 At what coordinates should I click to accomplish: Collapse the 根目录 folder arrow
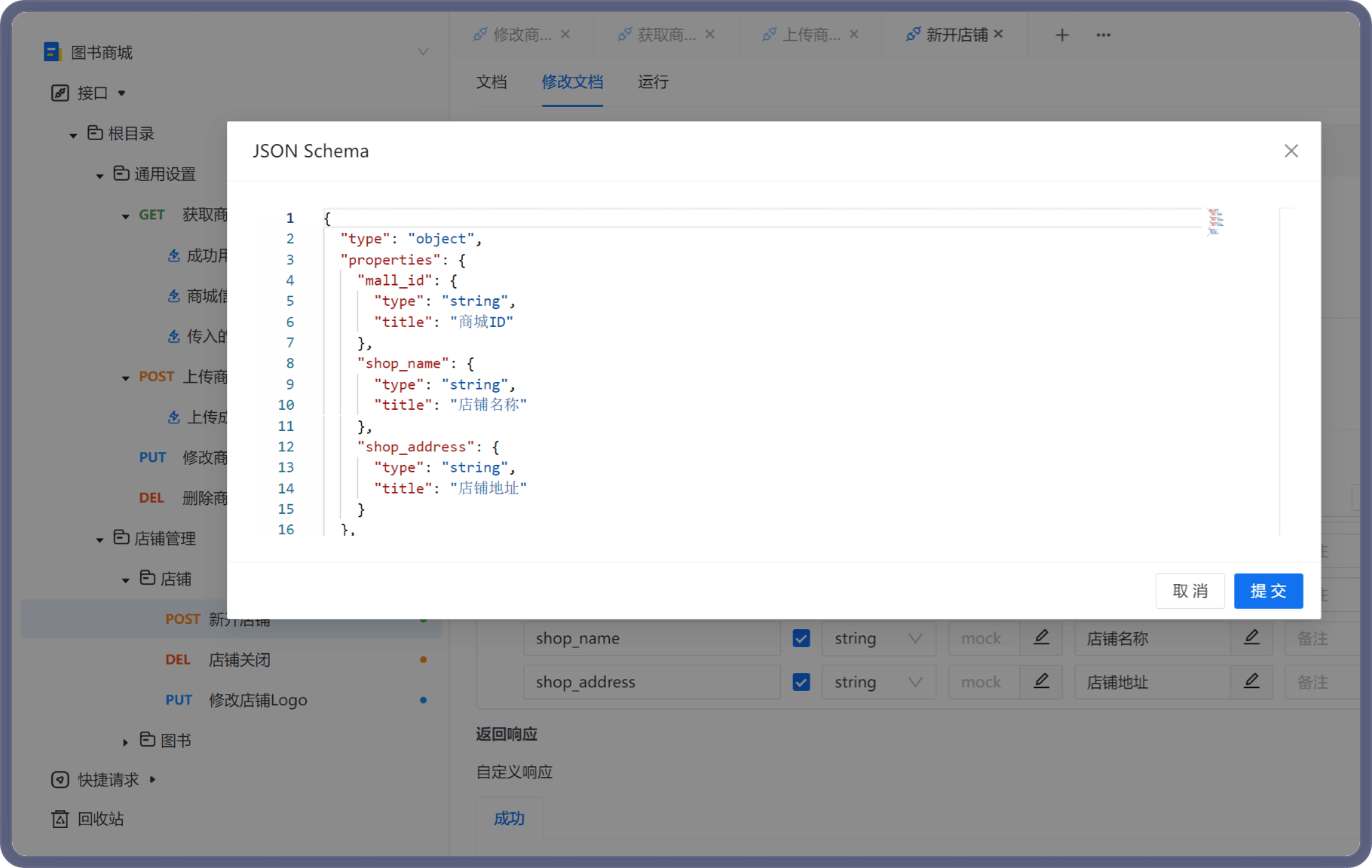[x=73, y=135]
